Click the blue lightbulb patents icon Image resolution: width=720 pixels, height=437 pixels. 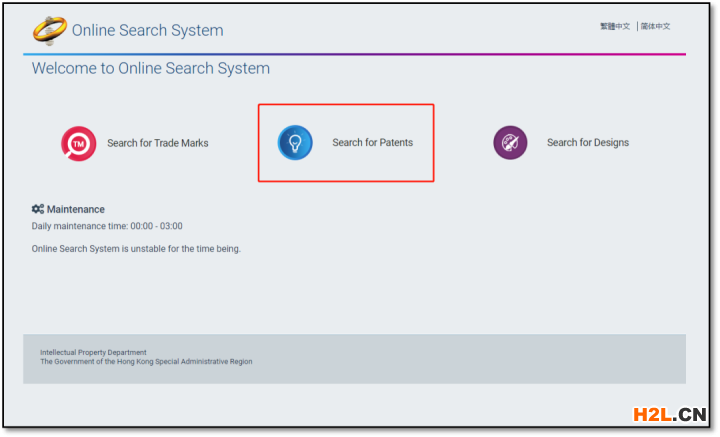(x=295, y=143)
